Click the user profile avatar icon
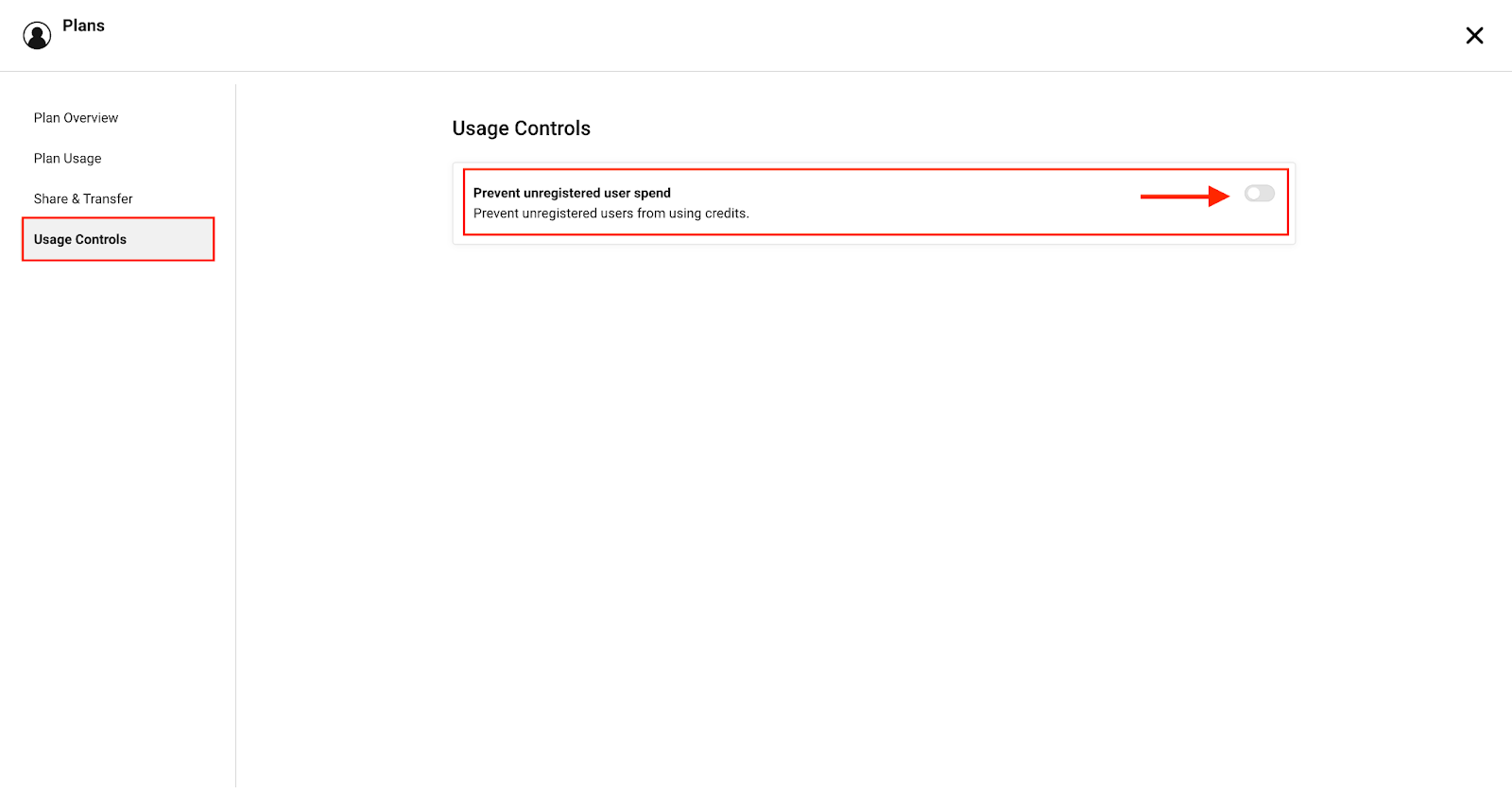1512x808 pixels. coord(37,36)
